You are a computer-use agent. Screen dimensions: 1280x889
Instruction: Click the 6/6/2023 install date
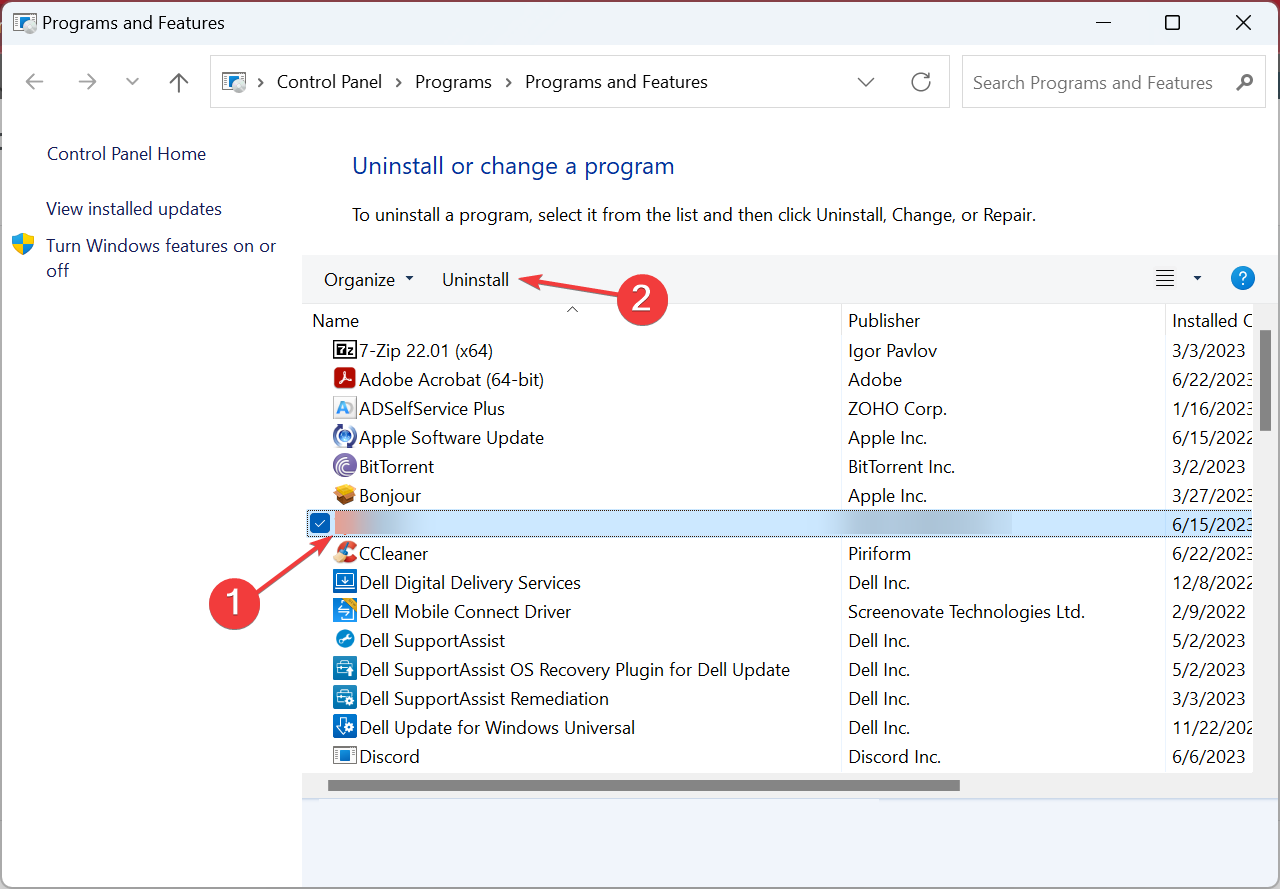tap(1209, 757)
